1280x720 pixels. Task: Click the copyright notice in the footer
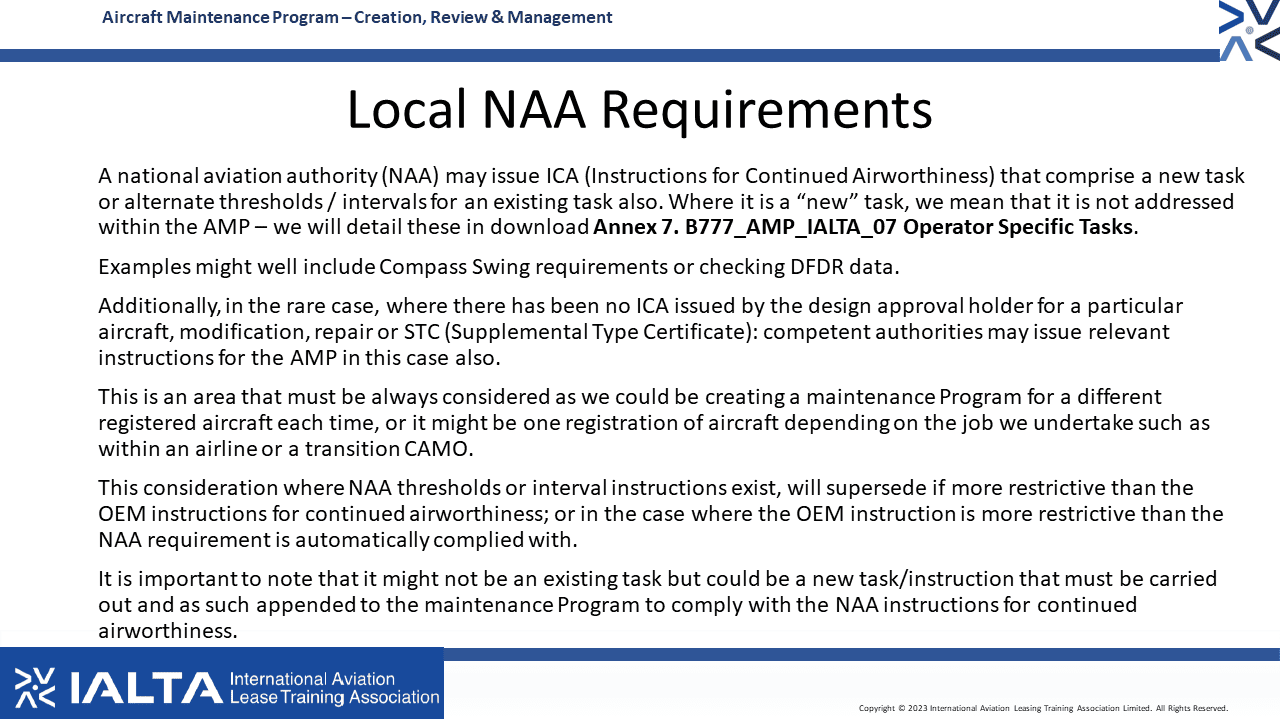1043,708
